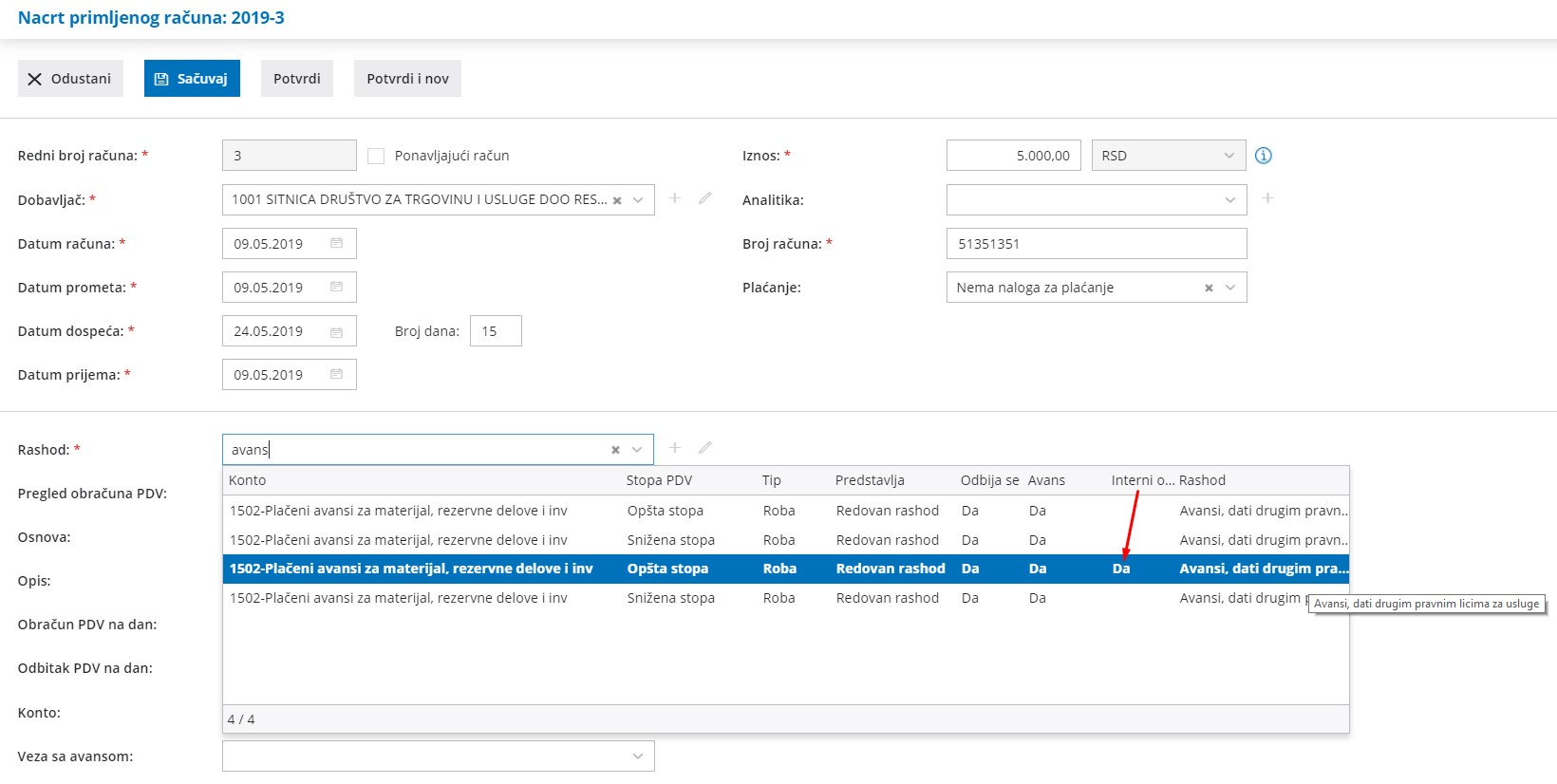Image resolution: width=1557 pixels, height=784 pixels.
Task: Select the highlighted Opšta stopa row with Interni Da
Action: coord(786,569)
